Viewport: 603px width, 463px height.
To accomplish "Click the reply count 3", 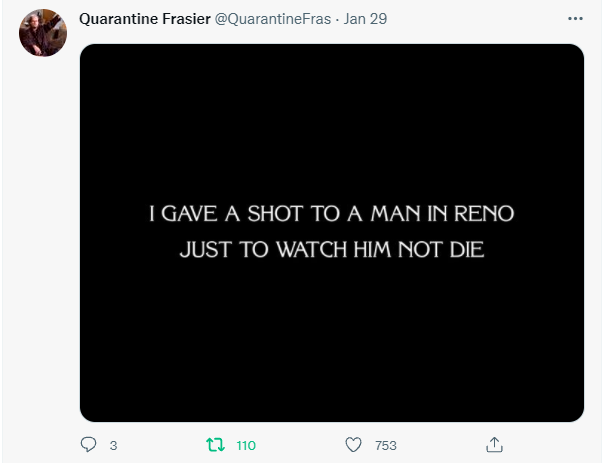I will pos(113,445).
